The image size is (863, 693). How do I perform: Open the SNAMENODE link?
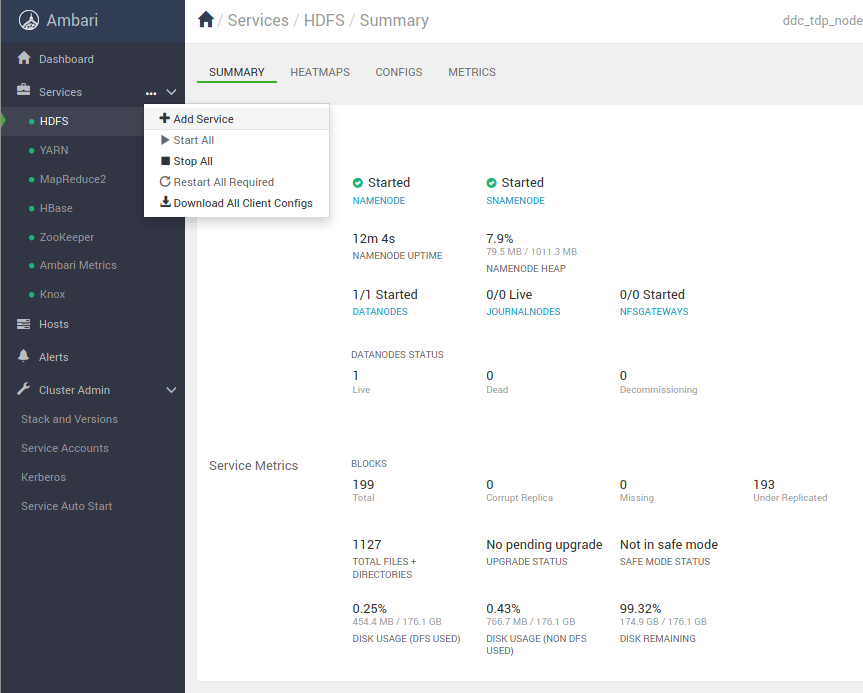pyautogui.click(x=515, y=201)
